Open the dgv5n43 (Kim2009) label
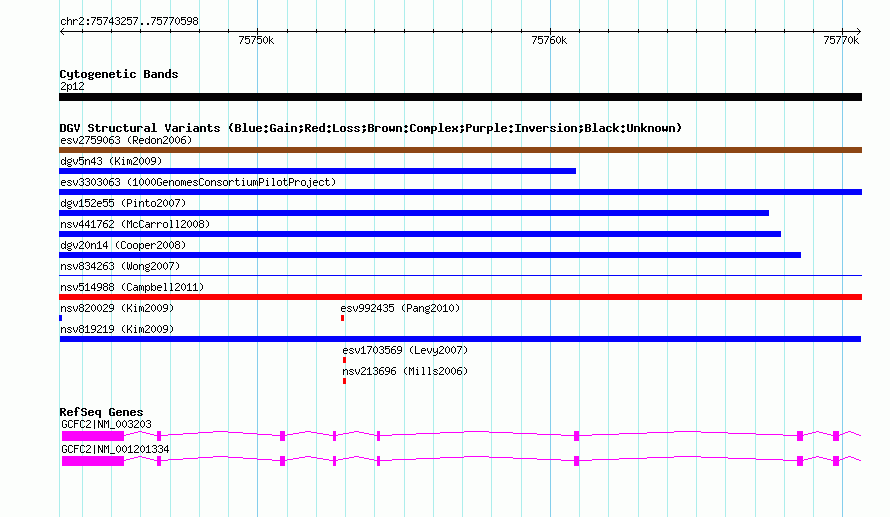 pos(111,161)
